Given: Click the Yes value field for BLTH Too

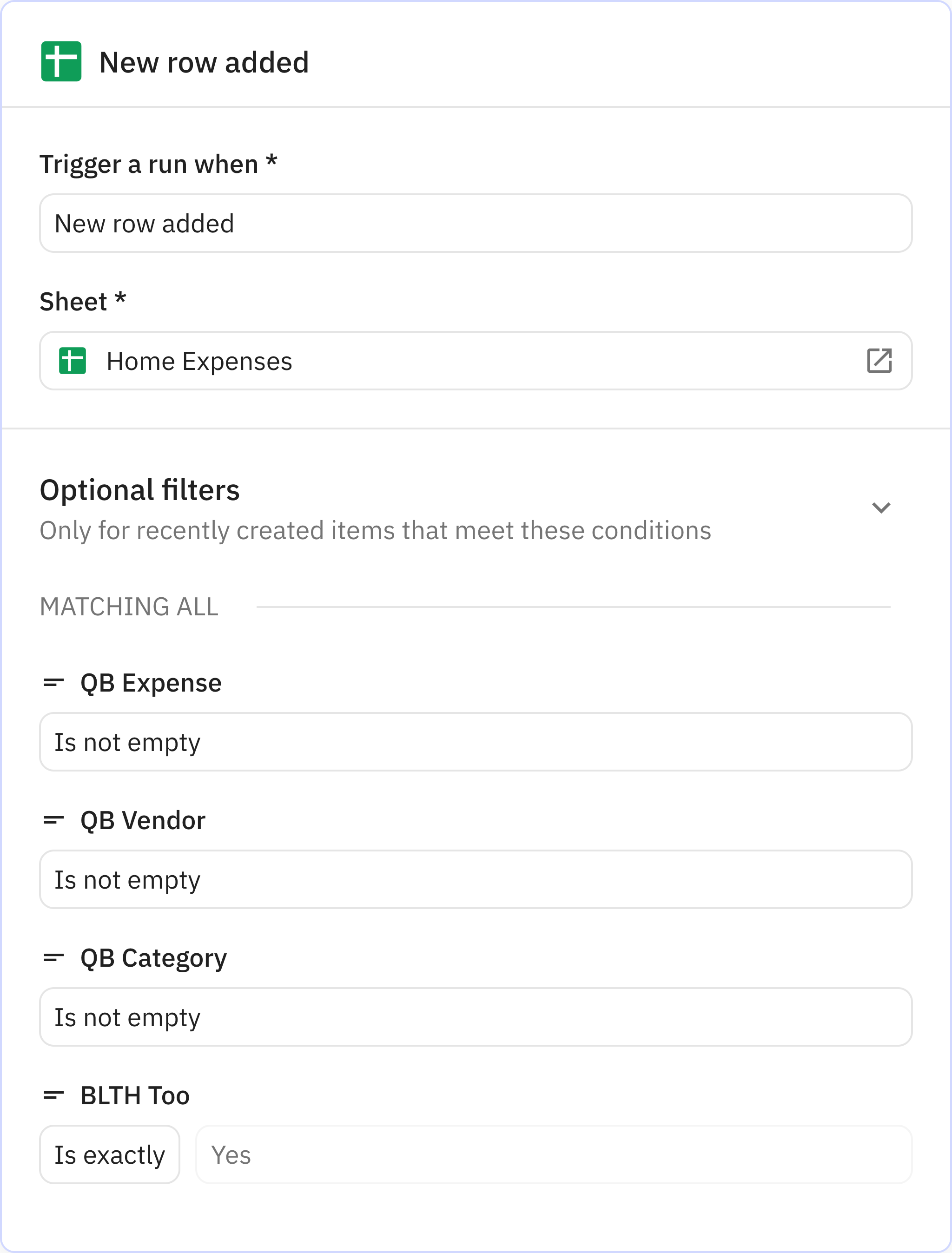Looking at the screenshot, I should (x=553, y=1154).
